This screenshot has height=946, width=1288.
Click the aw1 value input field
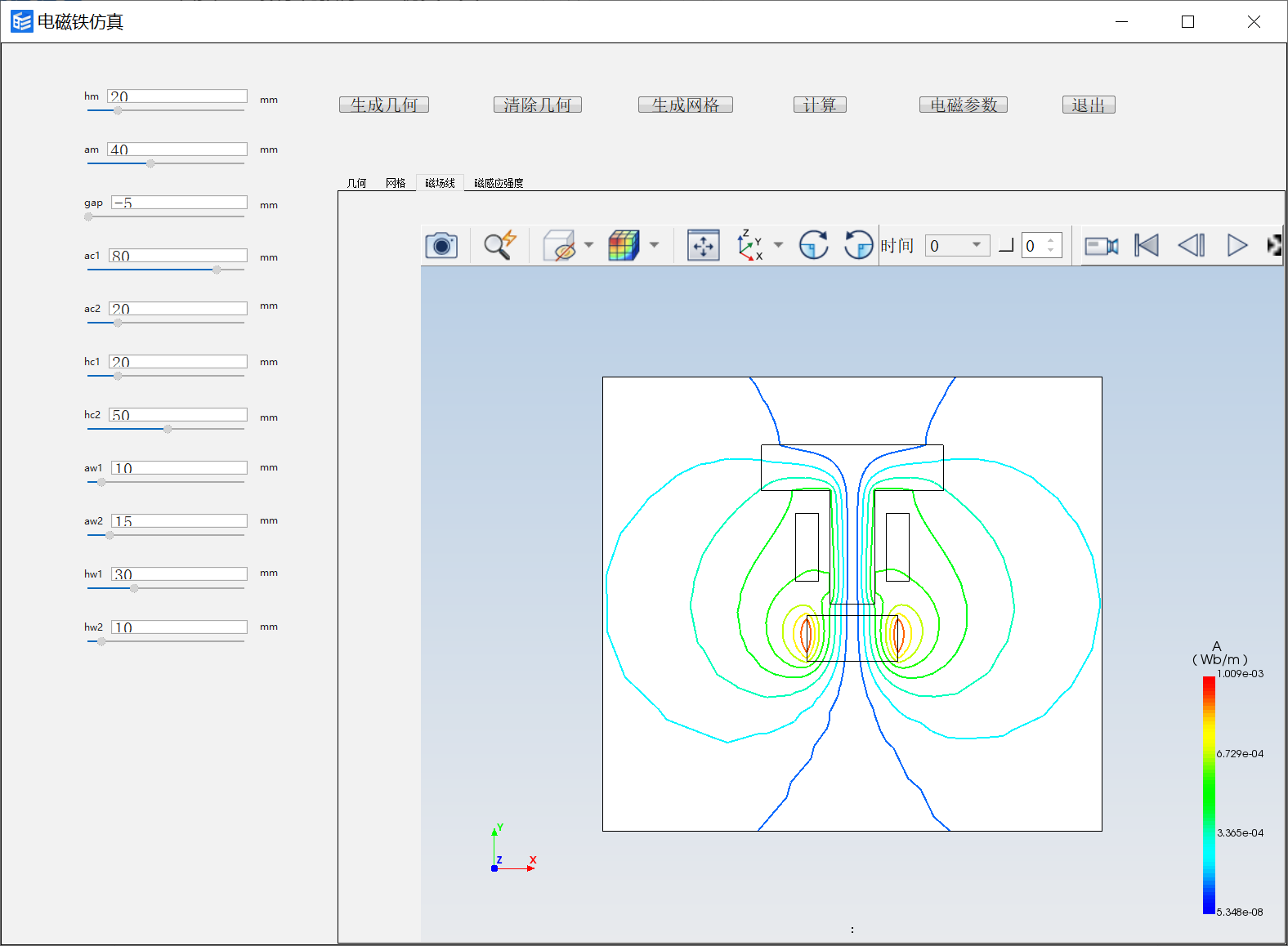point(179,468)
